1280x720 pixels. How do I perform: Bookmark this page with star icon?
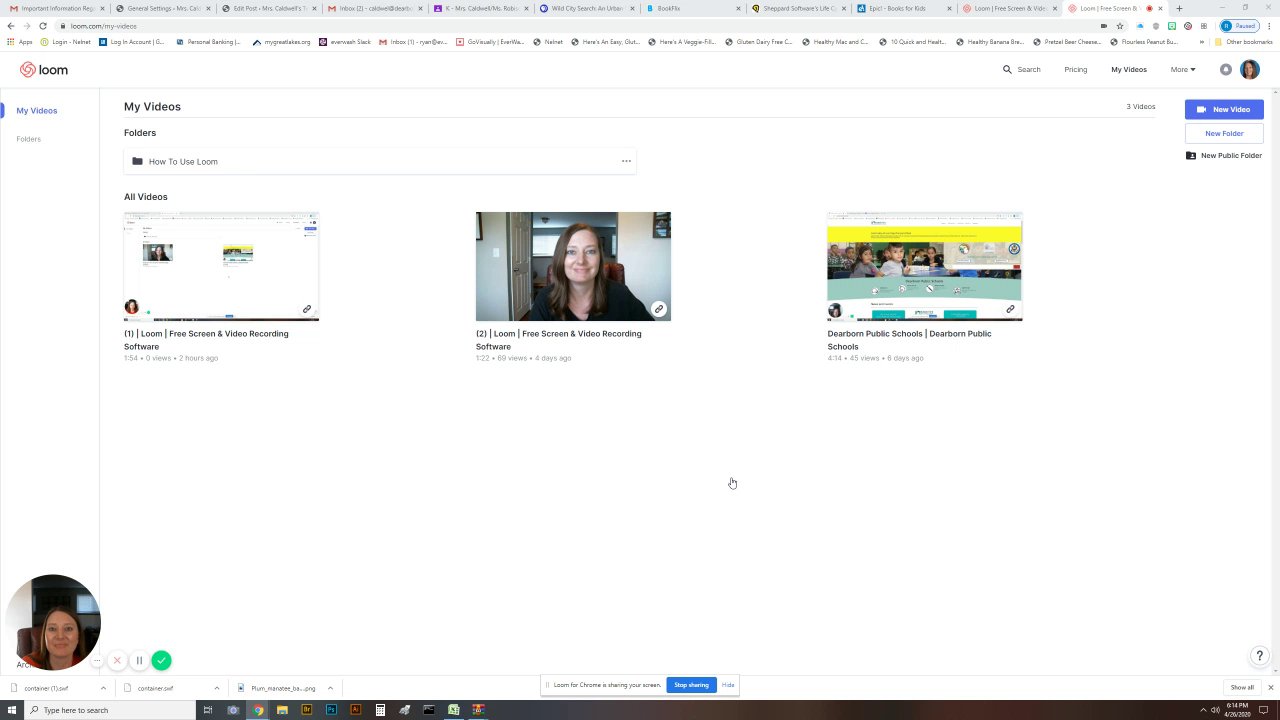pyautogui.click(x=1119, y=26)
